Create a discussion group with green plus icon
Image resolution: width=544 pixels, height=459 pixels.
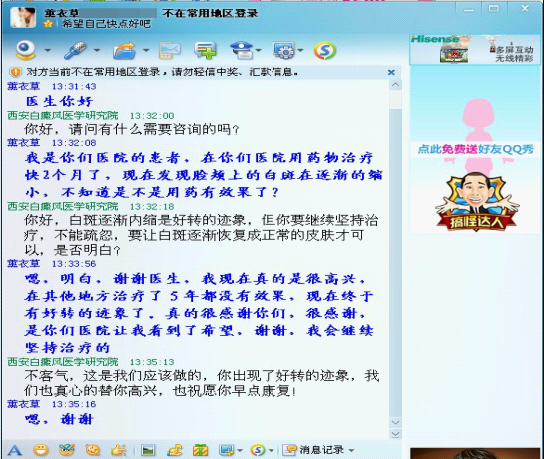(205, 50)
